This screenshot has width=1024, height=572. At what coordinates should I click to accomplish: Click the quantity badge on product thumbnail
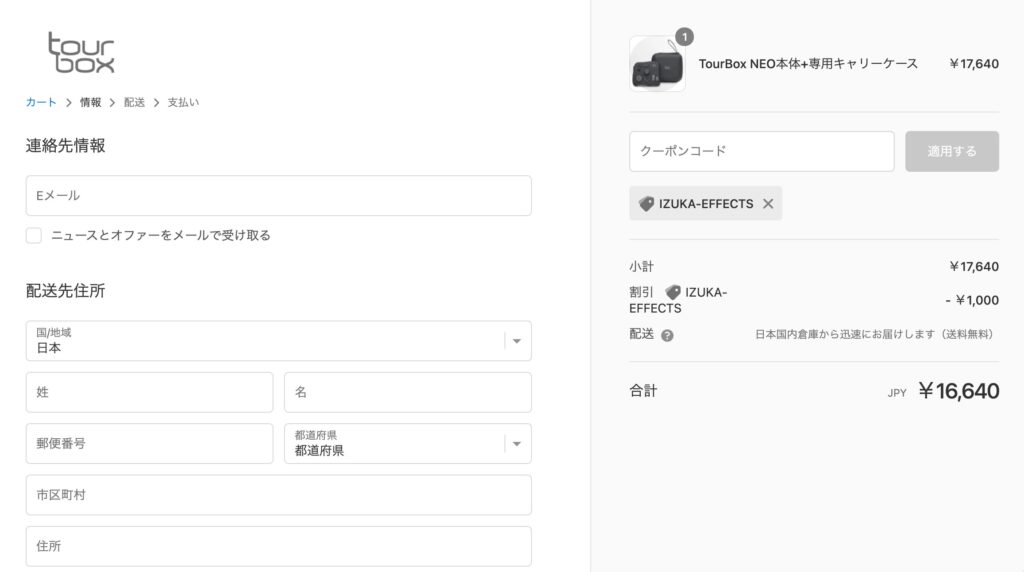coord(684,37)
